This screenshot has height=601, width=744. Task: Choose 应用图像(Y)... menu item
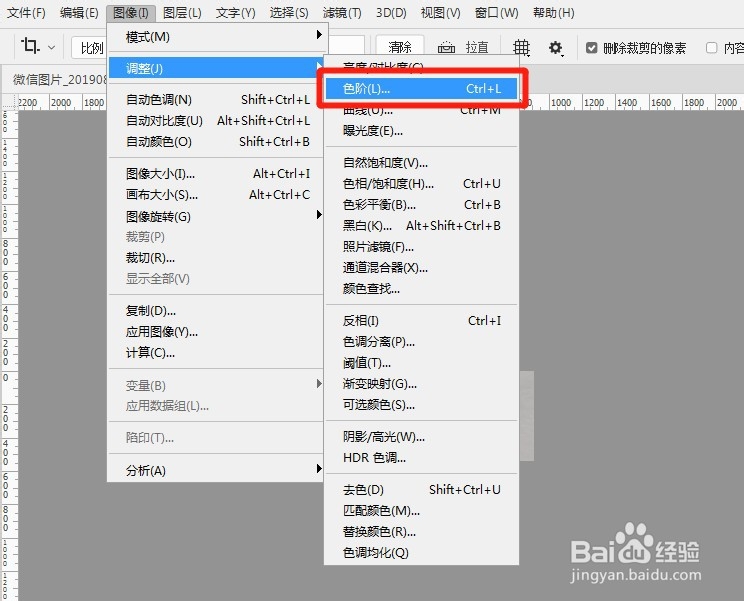[218, 332]
